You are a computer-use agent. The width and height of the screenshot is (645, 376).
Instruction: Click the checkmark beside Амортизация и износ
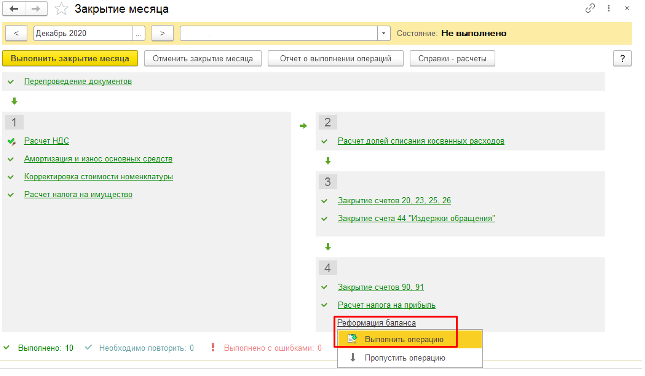11,159
